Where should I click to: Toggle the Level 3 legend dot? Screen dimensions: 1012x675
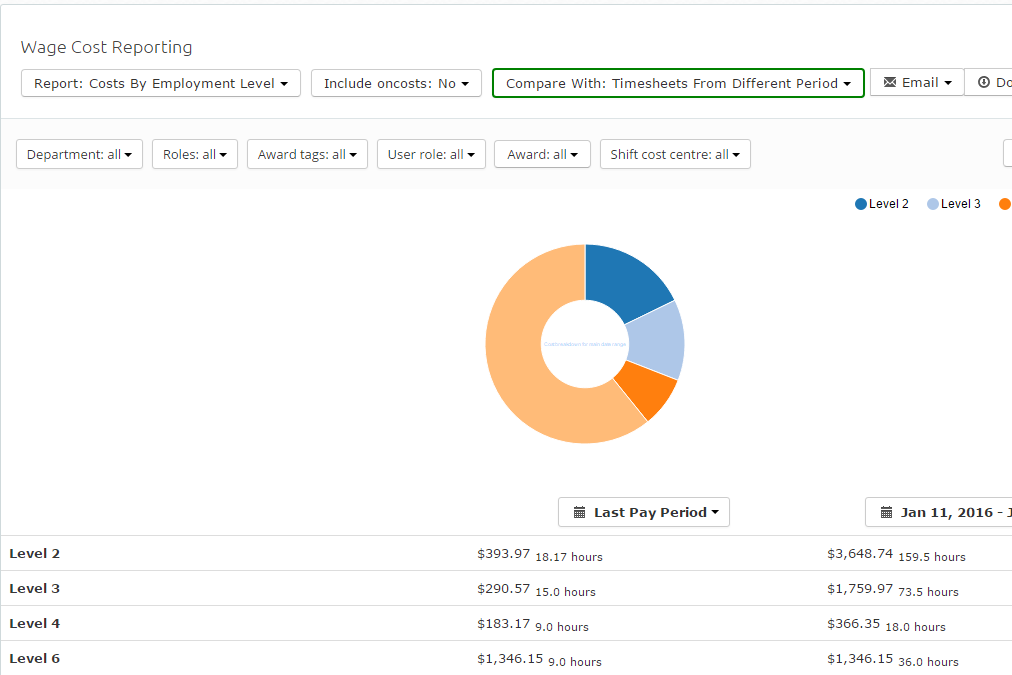pos(933,204)
